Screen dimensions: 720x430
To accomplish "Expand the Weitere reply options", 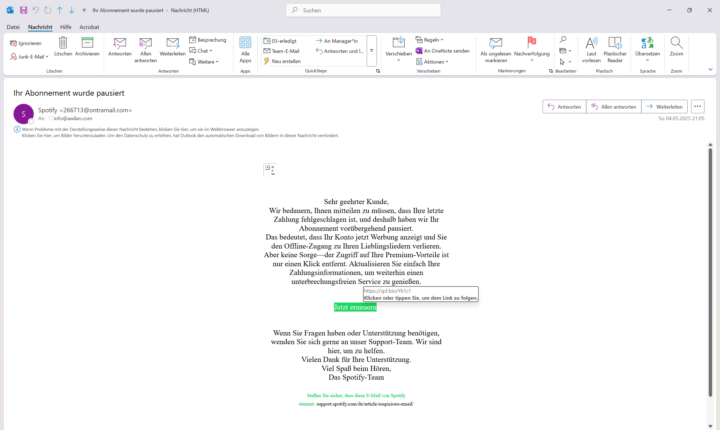I will (x=204, y=62).
